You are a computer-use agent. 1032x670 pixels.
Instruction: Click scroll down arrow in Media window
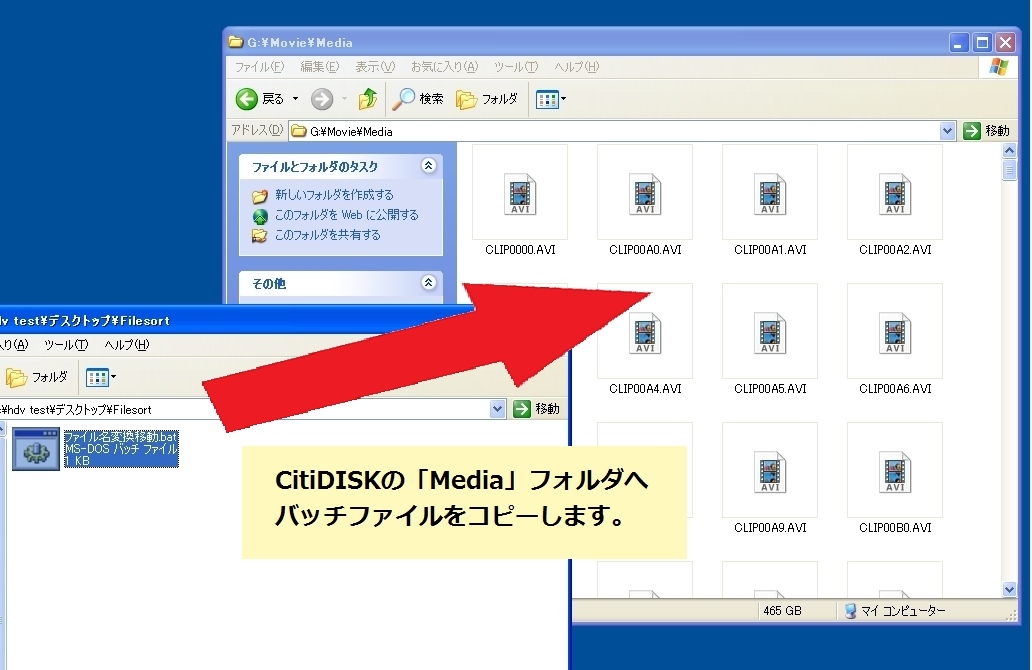coord(1009,590)
